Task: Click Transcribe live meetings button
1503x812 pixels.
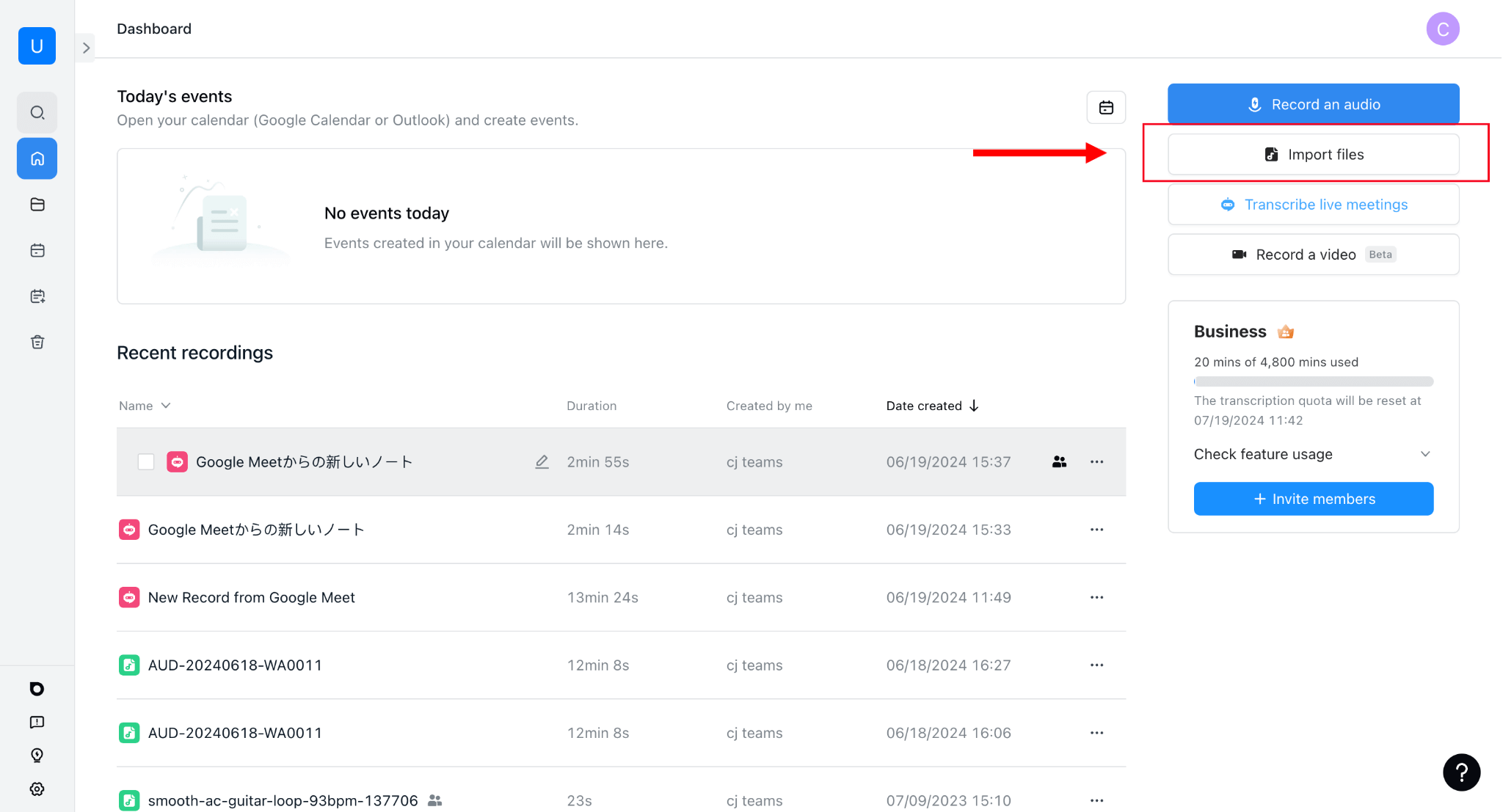Action: tap(1313, 205)
